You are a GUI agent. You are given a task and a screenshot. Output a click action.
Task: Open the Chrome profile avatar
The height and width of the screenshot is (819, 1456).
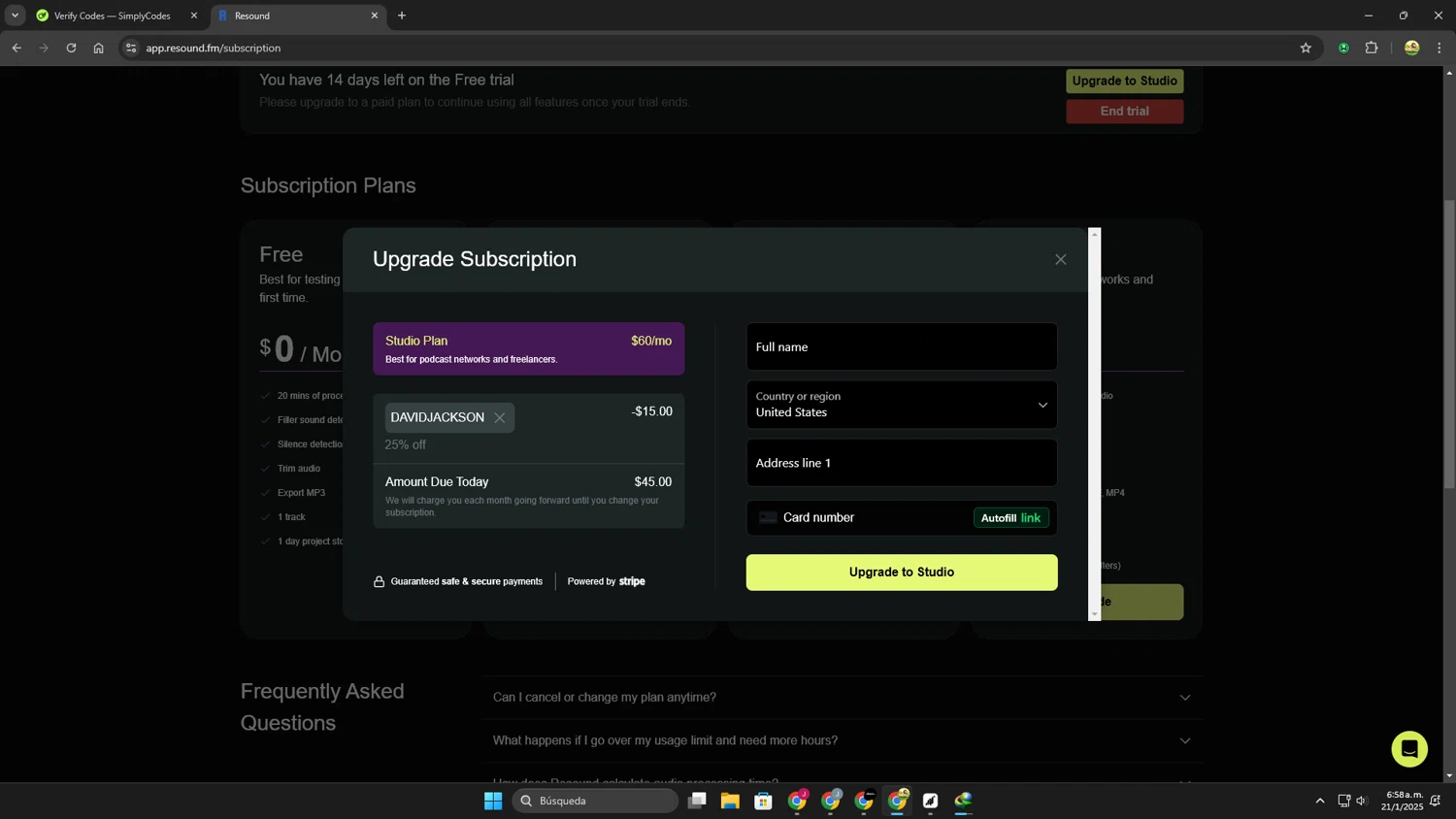(1411, 48)
